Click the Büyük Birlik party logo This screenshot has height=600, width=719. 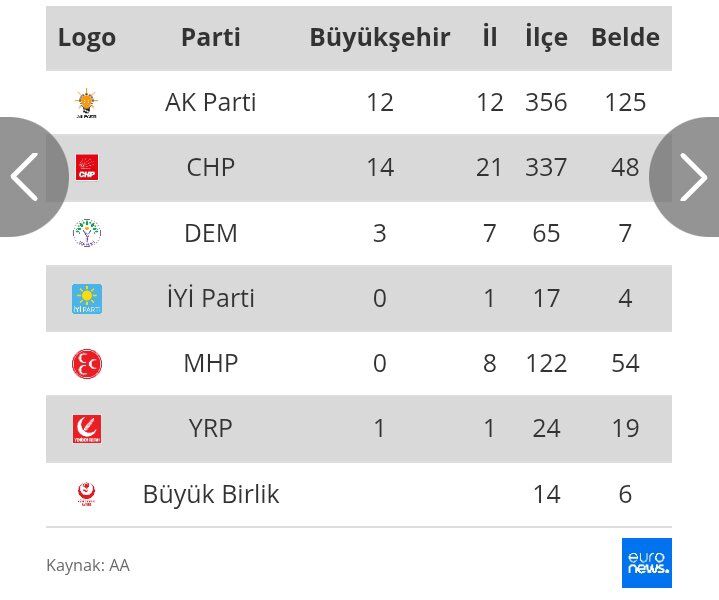click(87, 494)
